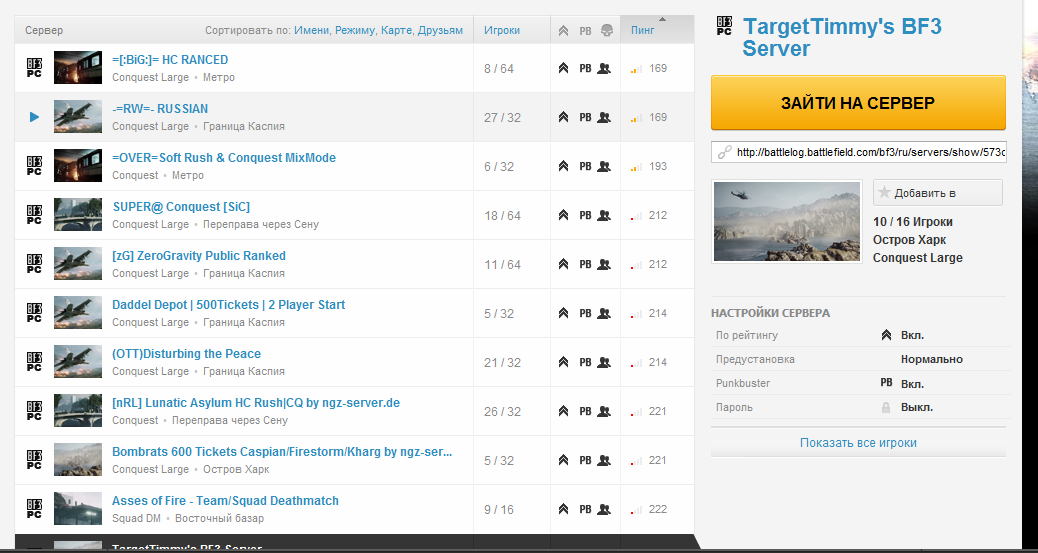Click the map thumbnail on the =[:BiG:]= HC RANCED row
Image resolution: width=1038 pixels, height=553 pixels.
(78, 68)
